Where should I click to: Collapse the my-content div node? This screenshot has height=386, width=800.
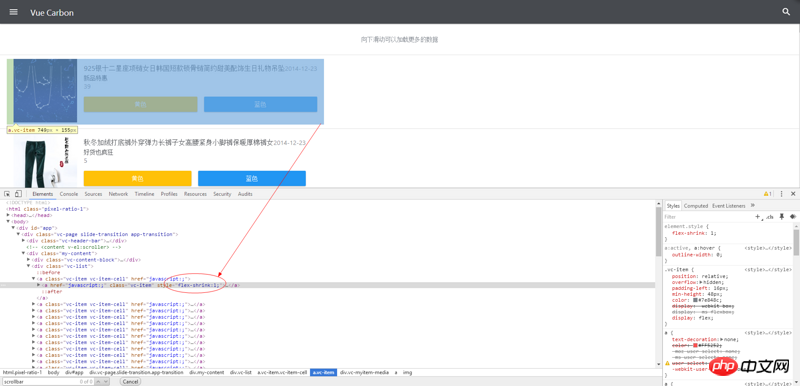(x=23, y=253)
